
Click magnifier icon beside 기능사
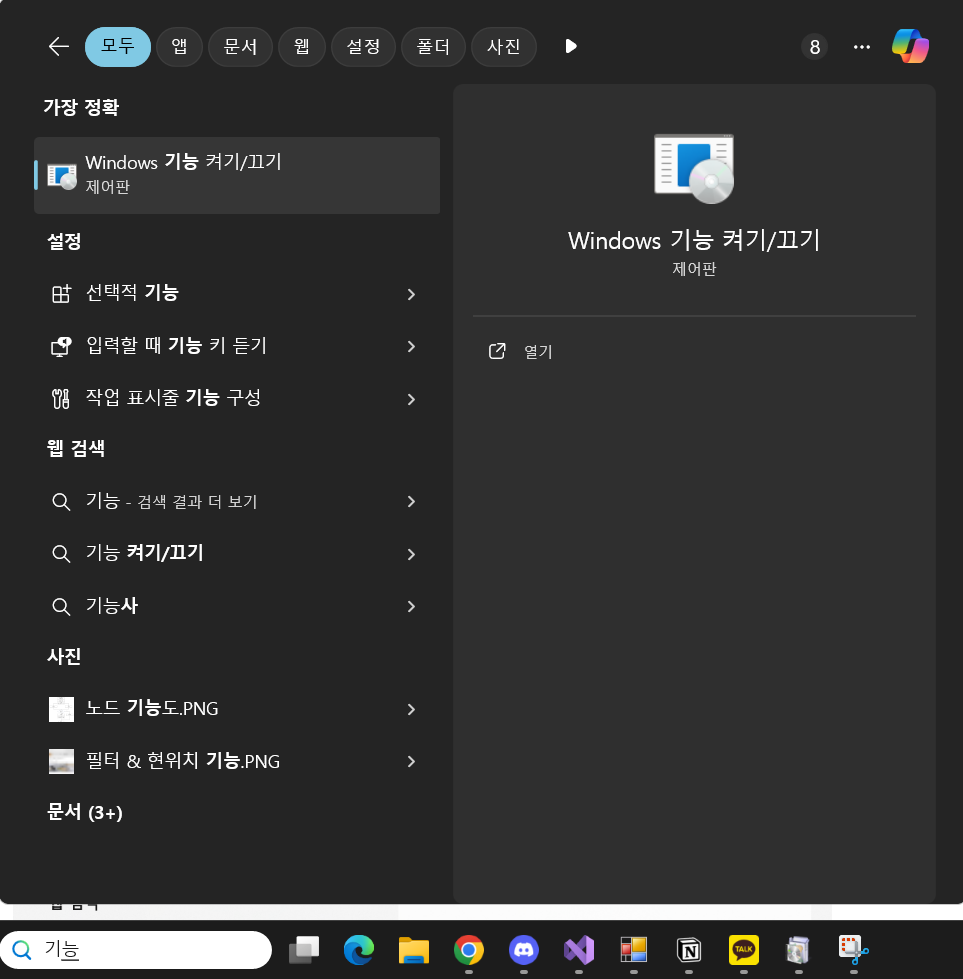point(61,606)
